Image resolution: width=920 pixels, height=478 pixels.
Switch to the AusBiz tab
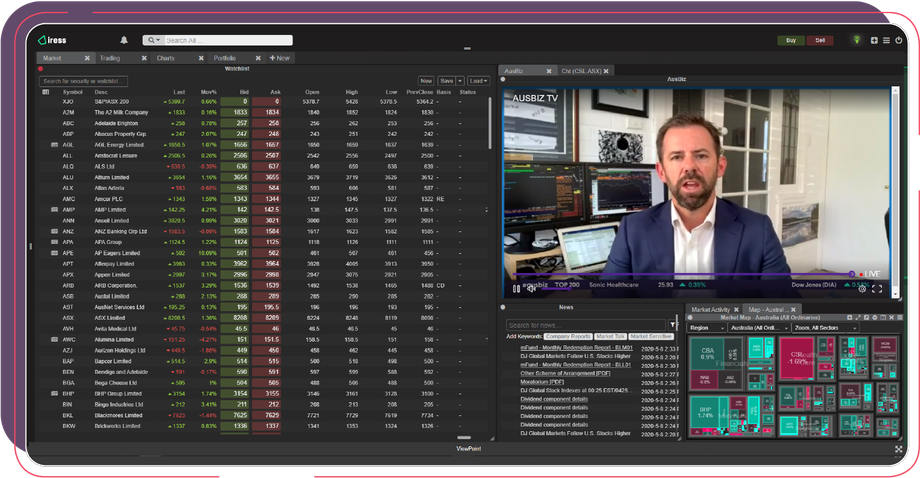[x=527, y=71]
